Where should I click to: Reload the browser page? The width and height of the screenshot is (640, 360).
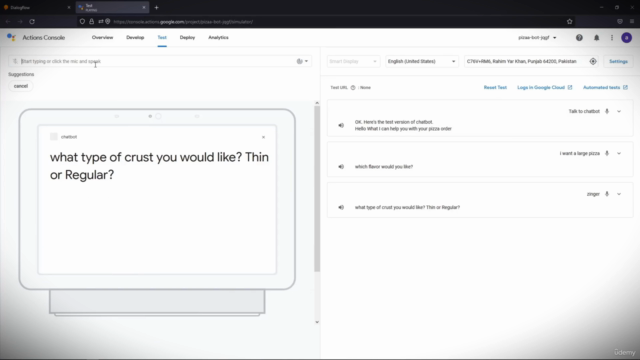[32, 22]
